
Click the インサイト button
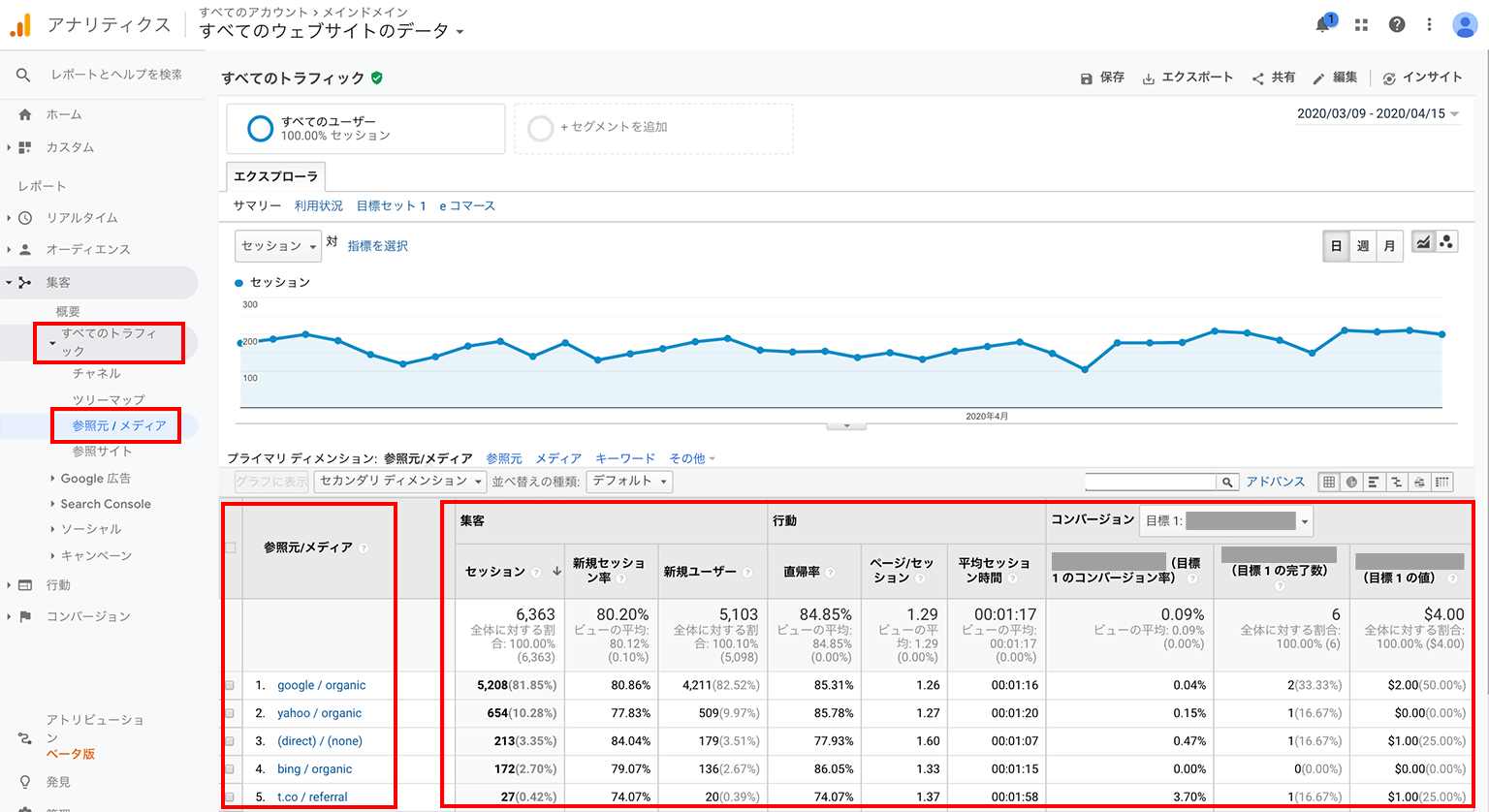tap(1422, 78)
